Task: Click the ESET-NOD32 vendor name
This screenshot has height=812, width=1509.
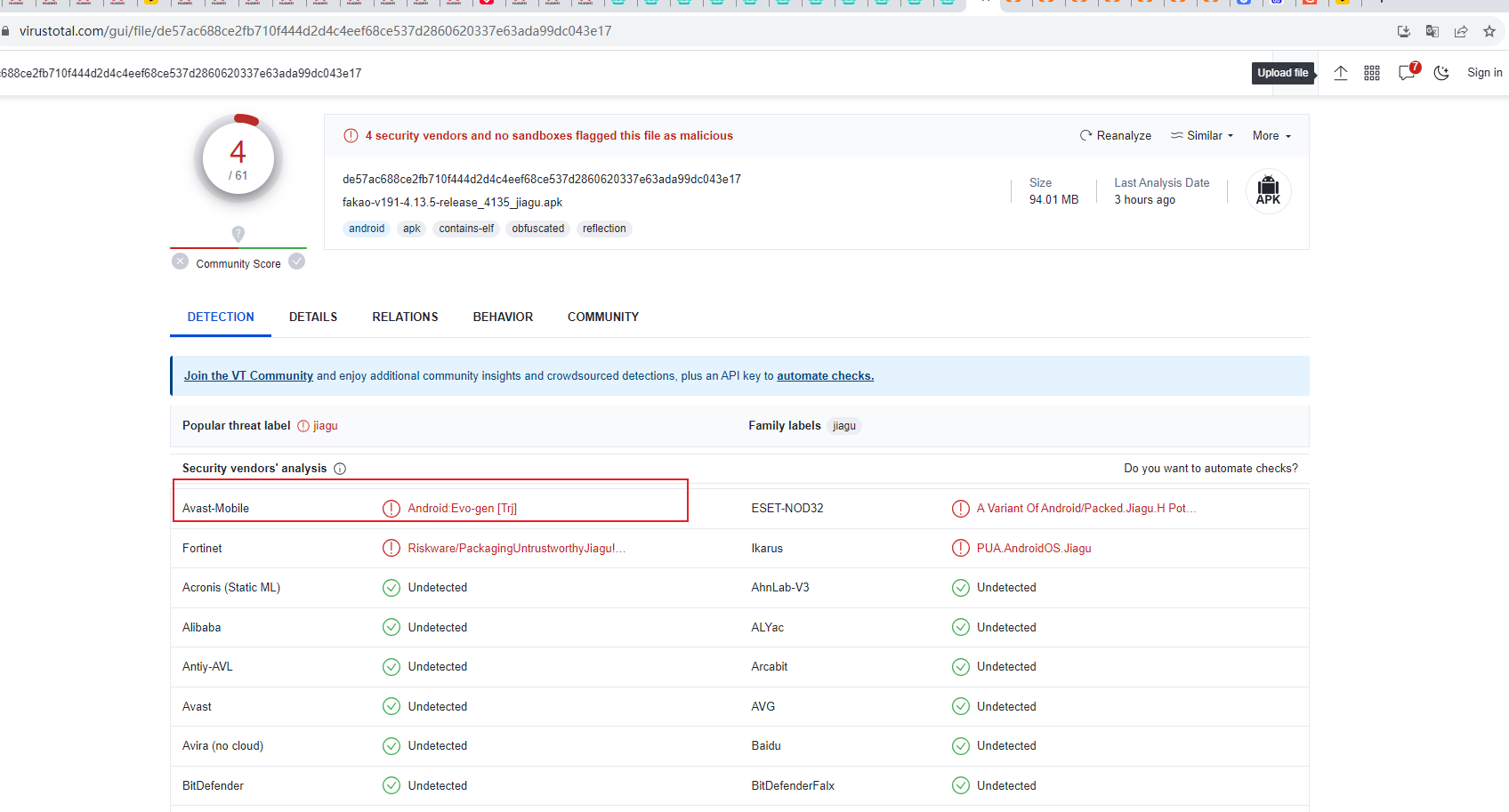Action: [787, 509]
